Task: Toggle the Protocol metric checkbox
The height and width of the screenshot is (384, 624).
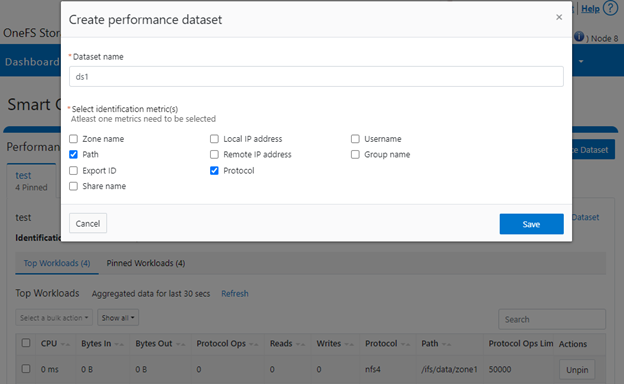Action: click(x=214, y=171)
